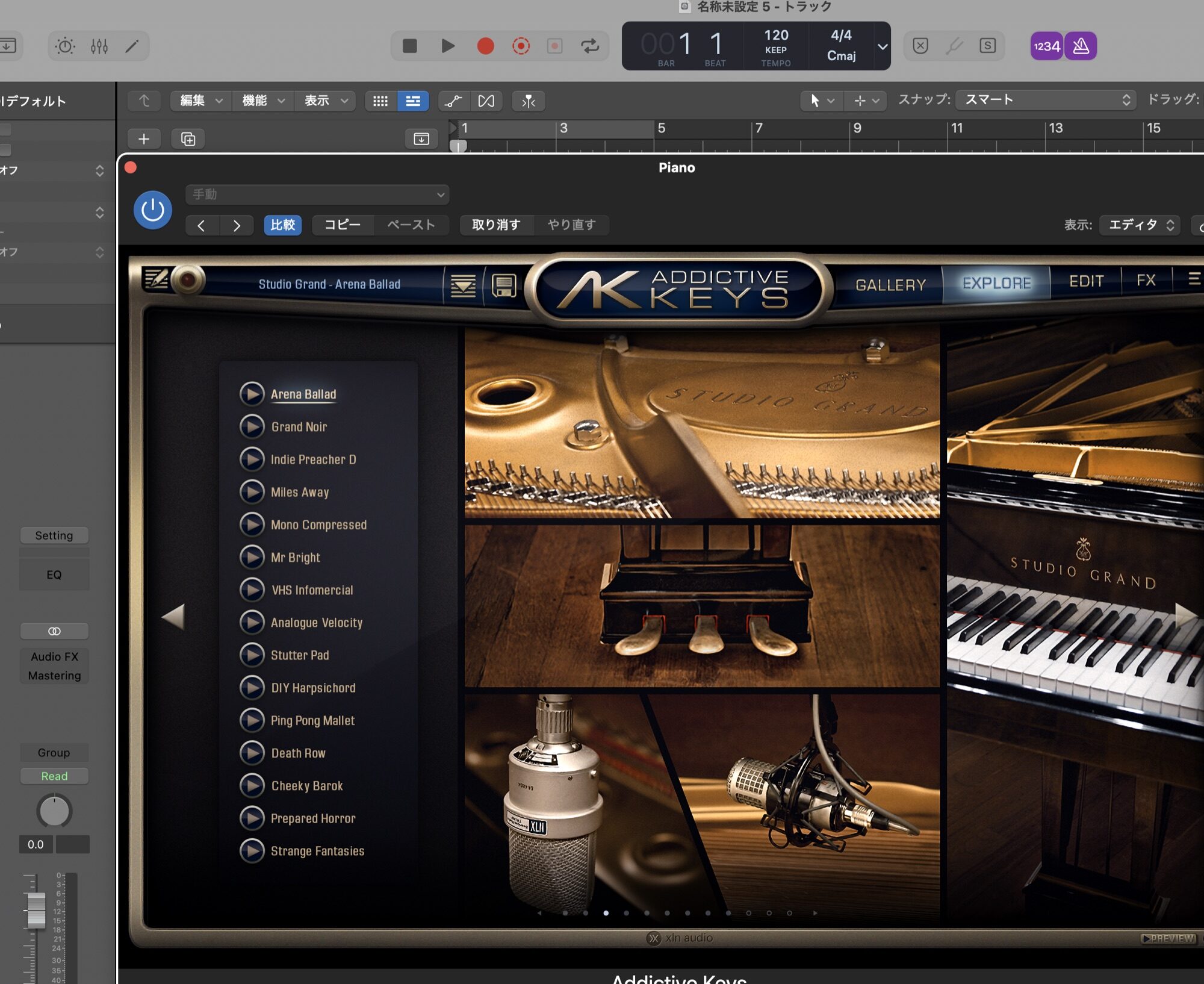Expand the LCD display mode chevron
This screenshot has width=1204, height=984.
(x=883, y=46)
